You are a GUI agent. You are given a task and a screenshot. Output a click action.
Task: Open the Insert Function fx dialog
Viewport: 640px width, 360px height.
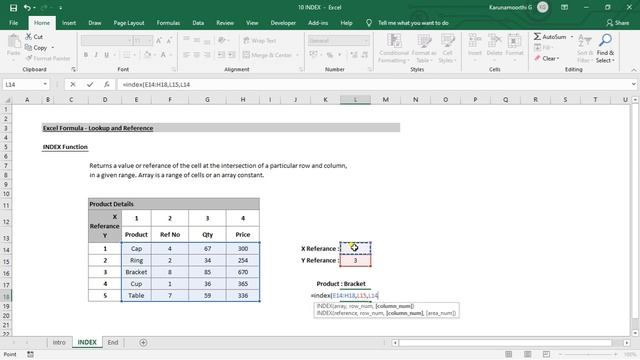[107, 84]
